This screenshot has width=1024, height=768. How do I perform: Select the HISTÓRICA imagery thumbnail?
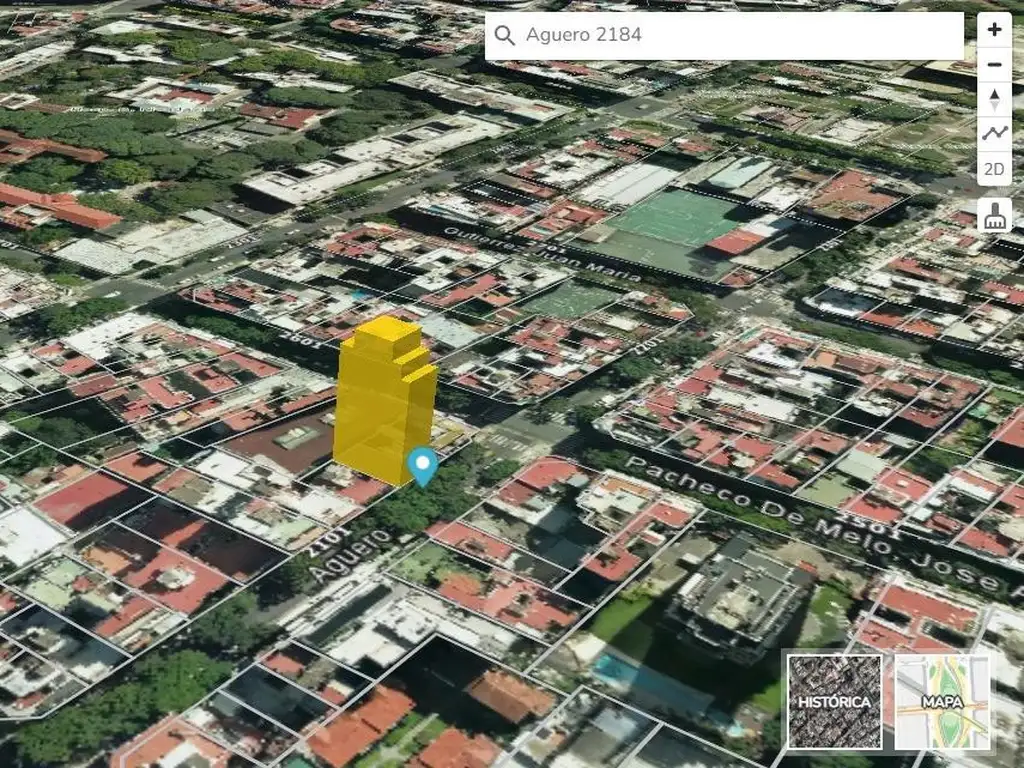(x=834, y=701)
